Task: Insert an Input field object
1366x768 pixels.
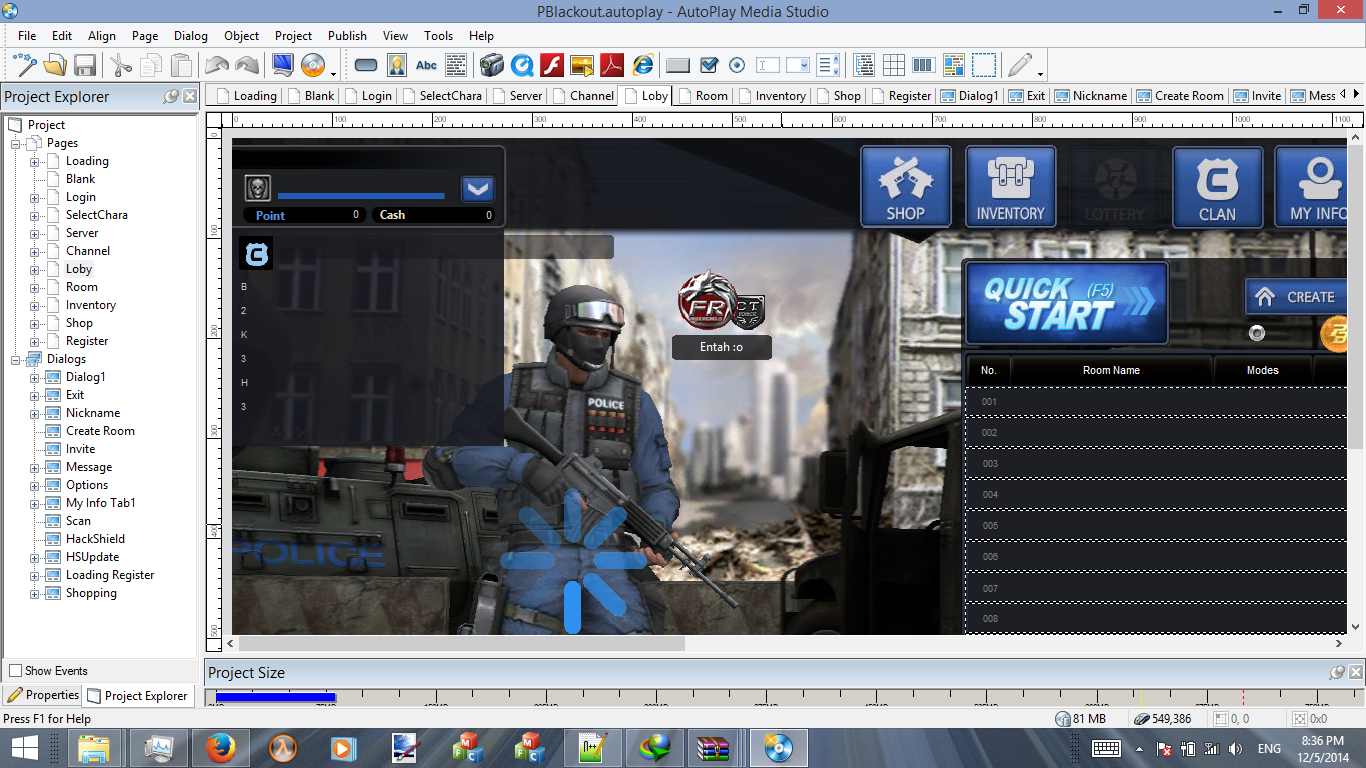Action: coord(768,66)
